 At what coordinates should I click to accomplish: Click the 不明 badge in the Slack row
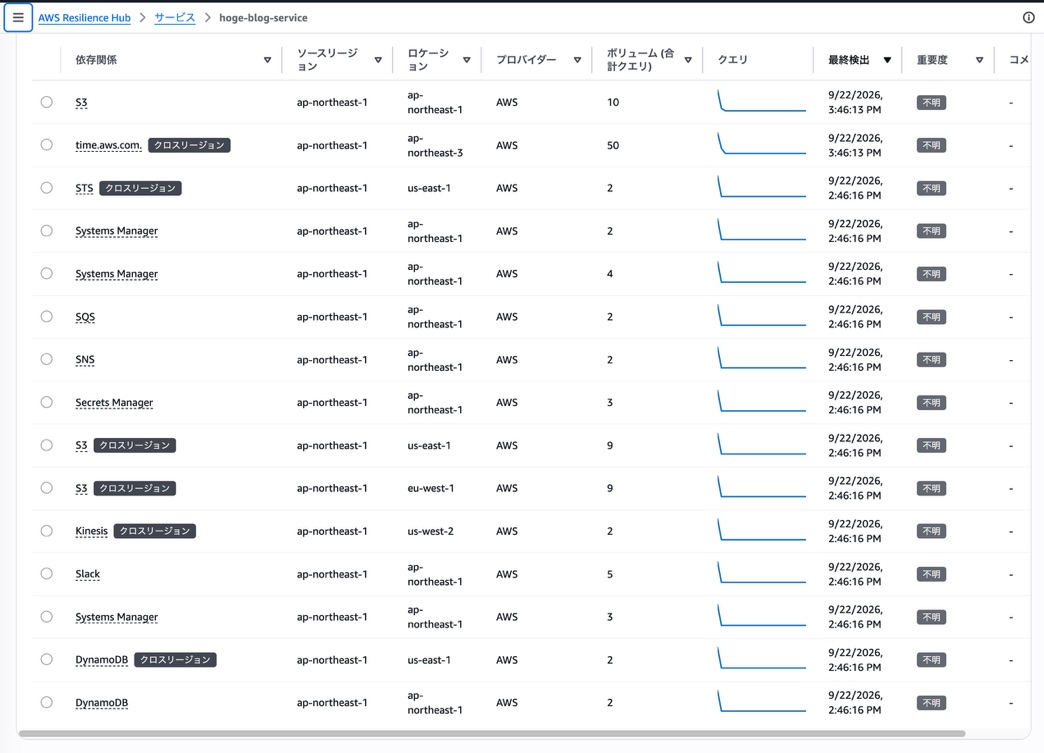click(931, 574)
